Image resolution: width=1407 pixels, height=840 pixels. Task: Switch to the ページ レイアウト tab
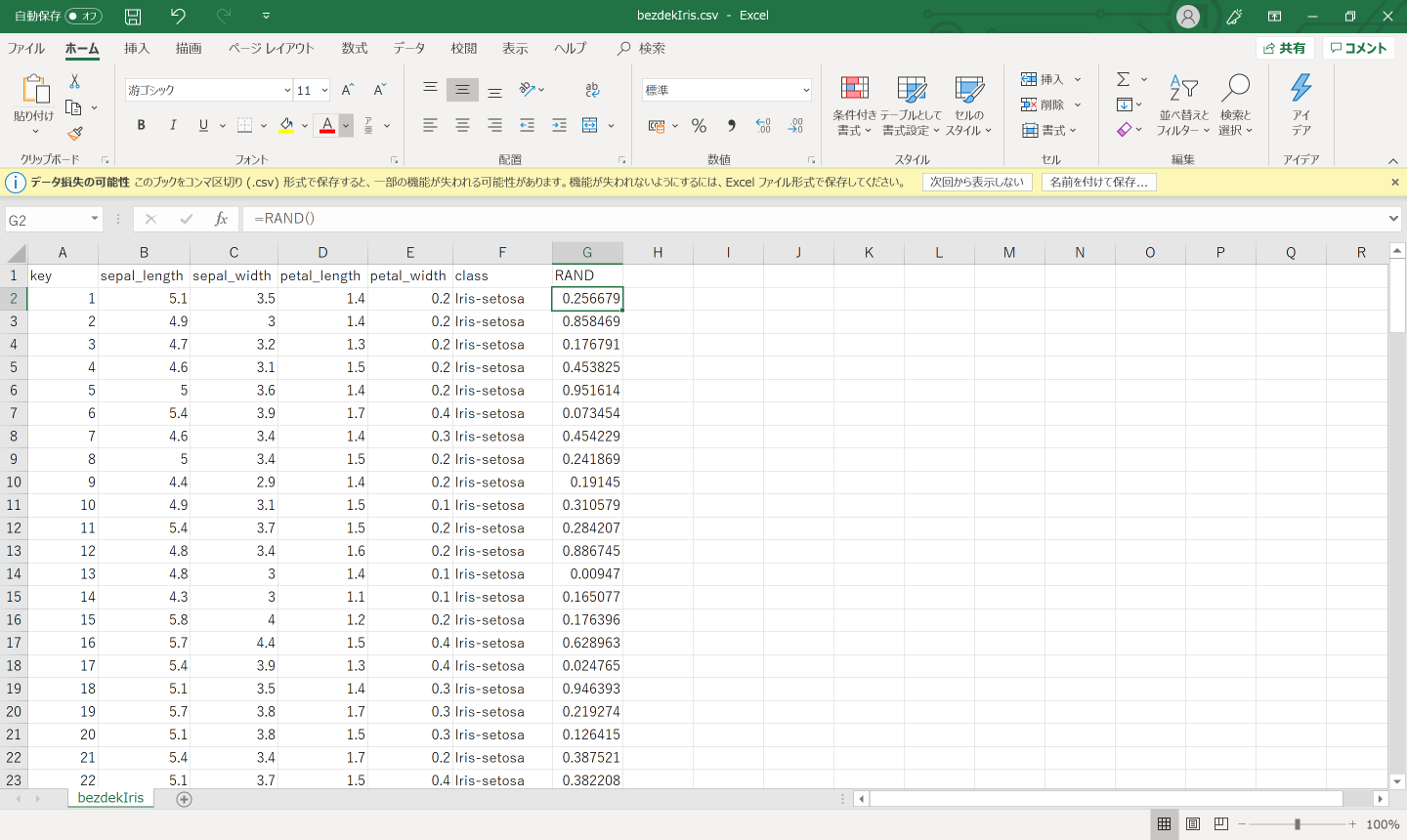pyautogui.click(x=272, y=49)
